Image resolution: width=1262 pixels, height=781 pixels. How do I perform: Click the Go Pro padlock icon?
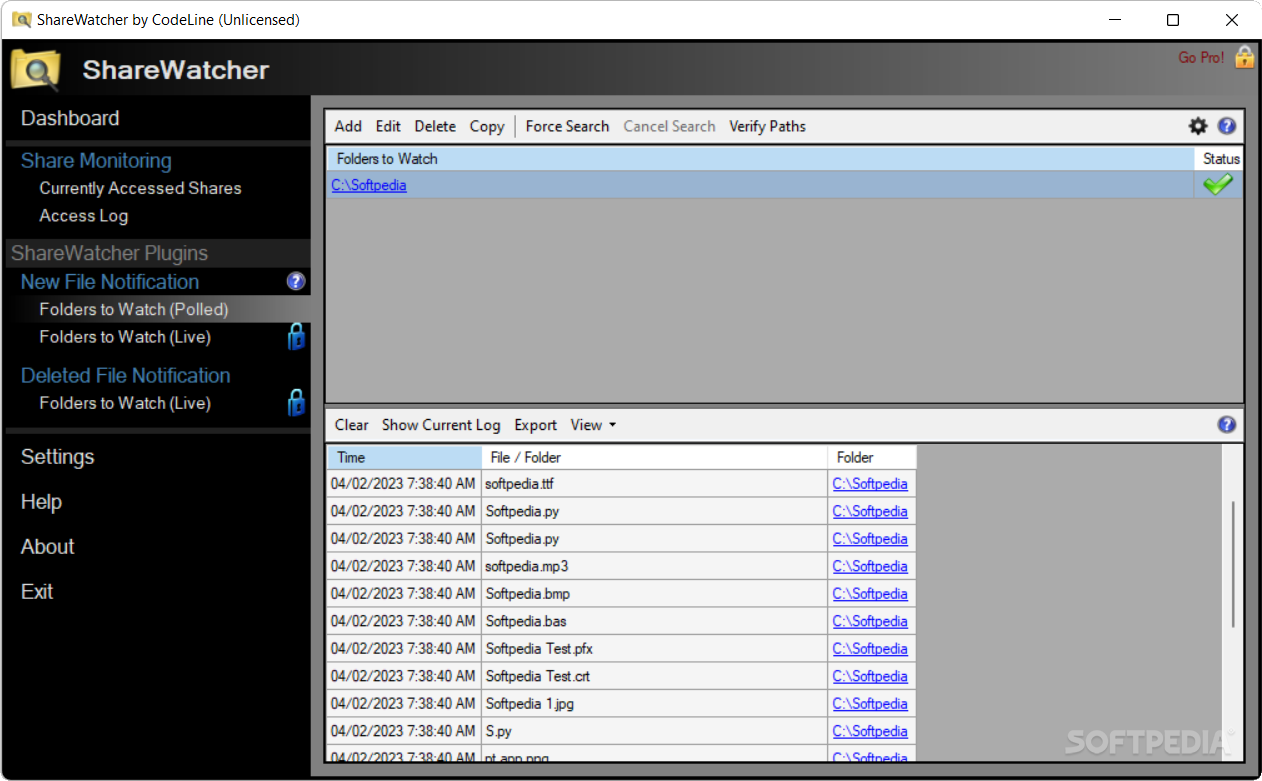click(1244, 57)
